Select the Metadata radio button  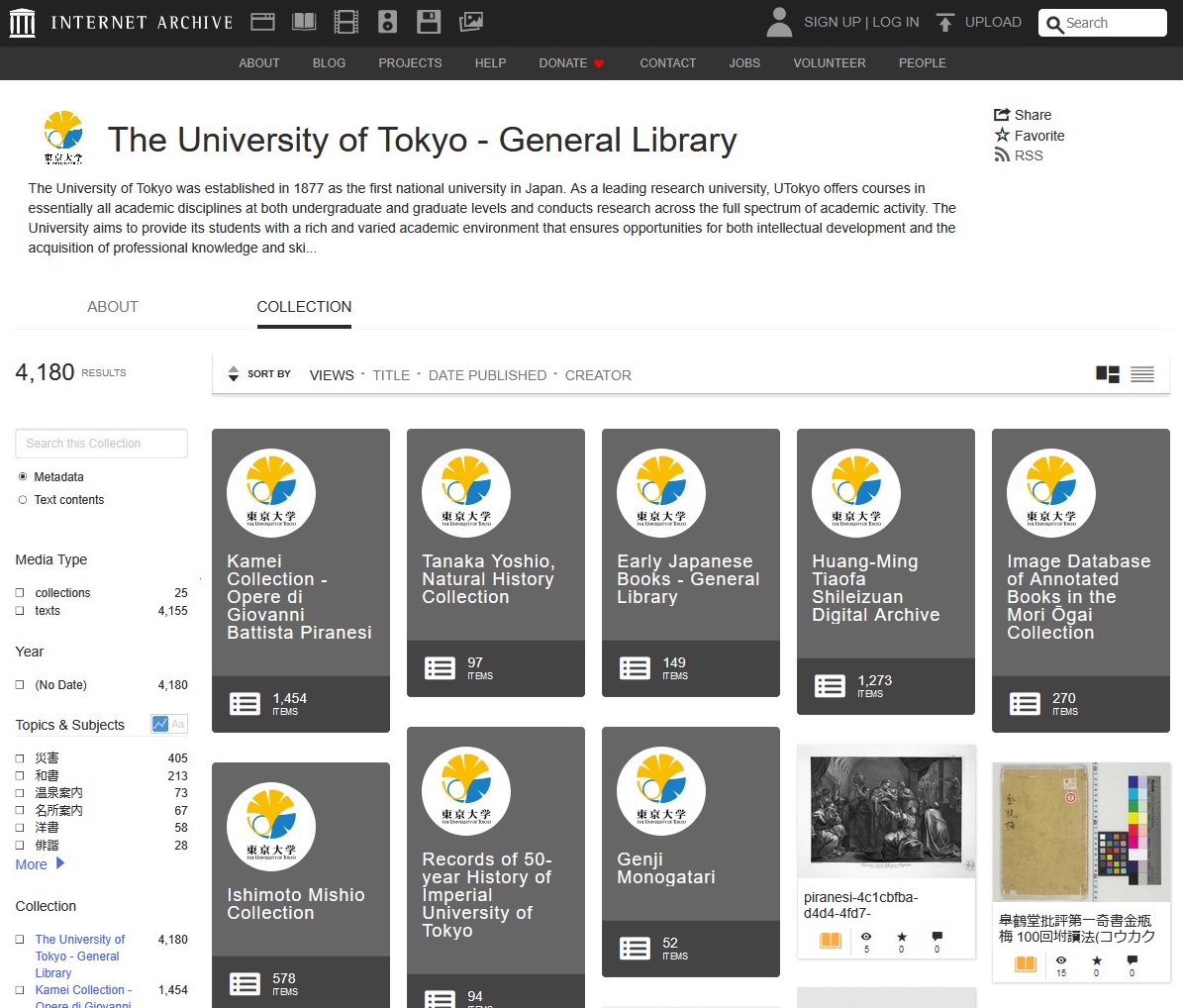(x=23, y=477)
